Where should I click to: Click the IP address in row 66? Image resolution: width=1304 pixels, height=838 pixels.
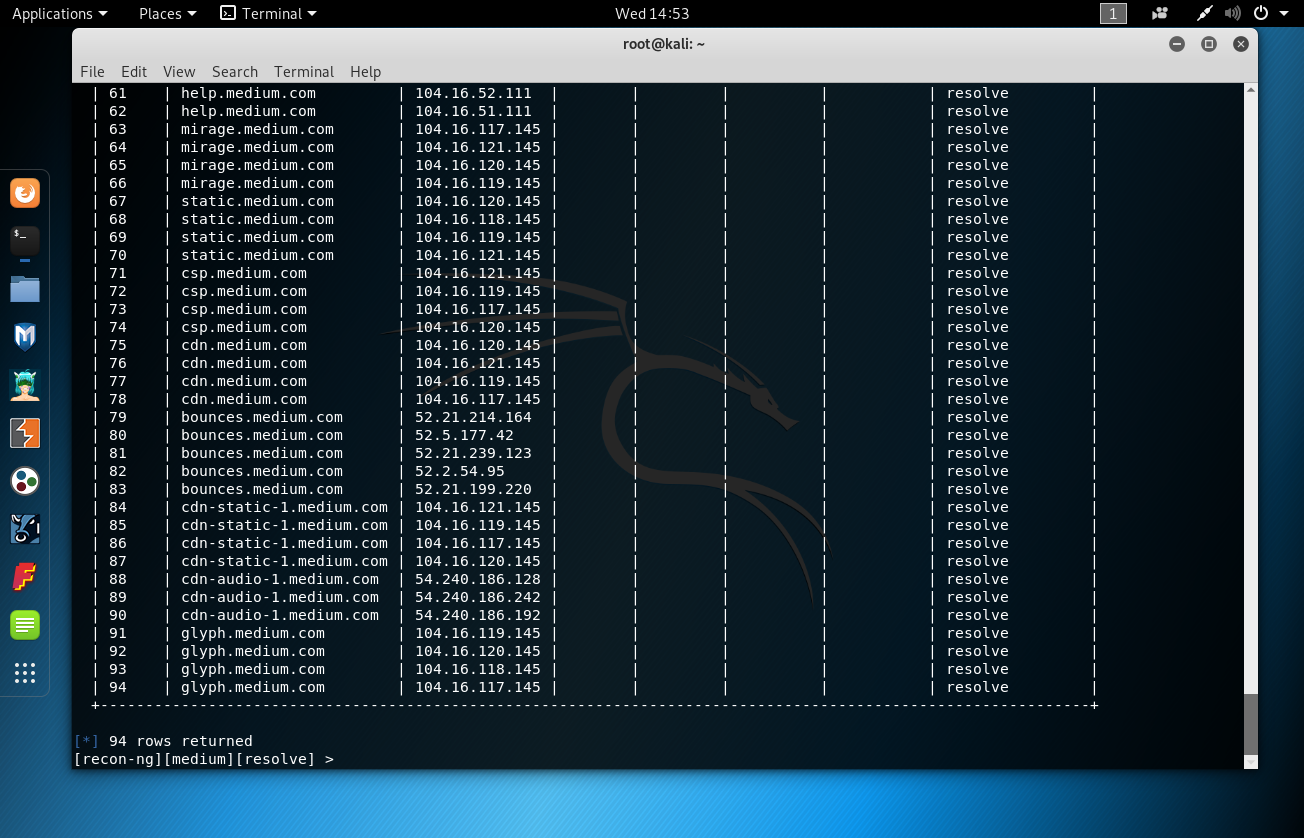click(478, 183)
